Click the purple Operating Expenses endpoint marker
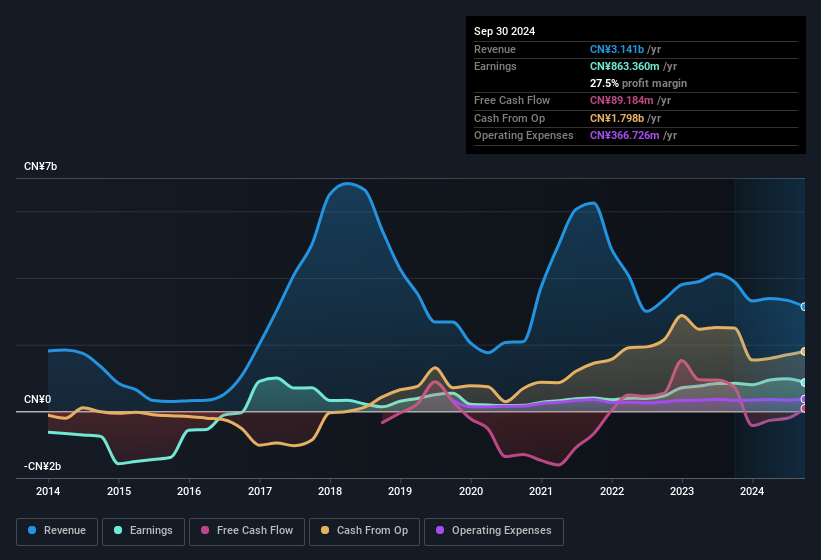 click(804, 399)
